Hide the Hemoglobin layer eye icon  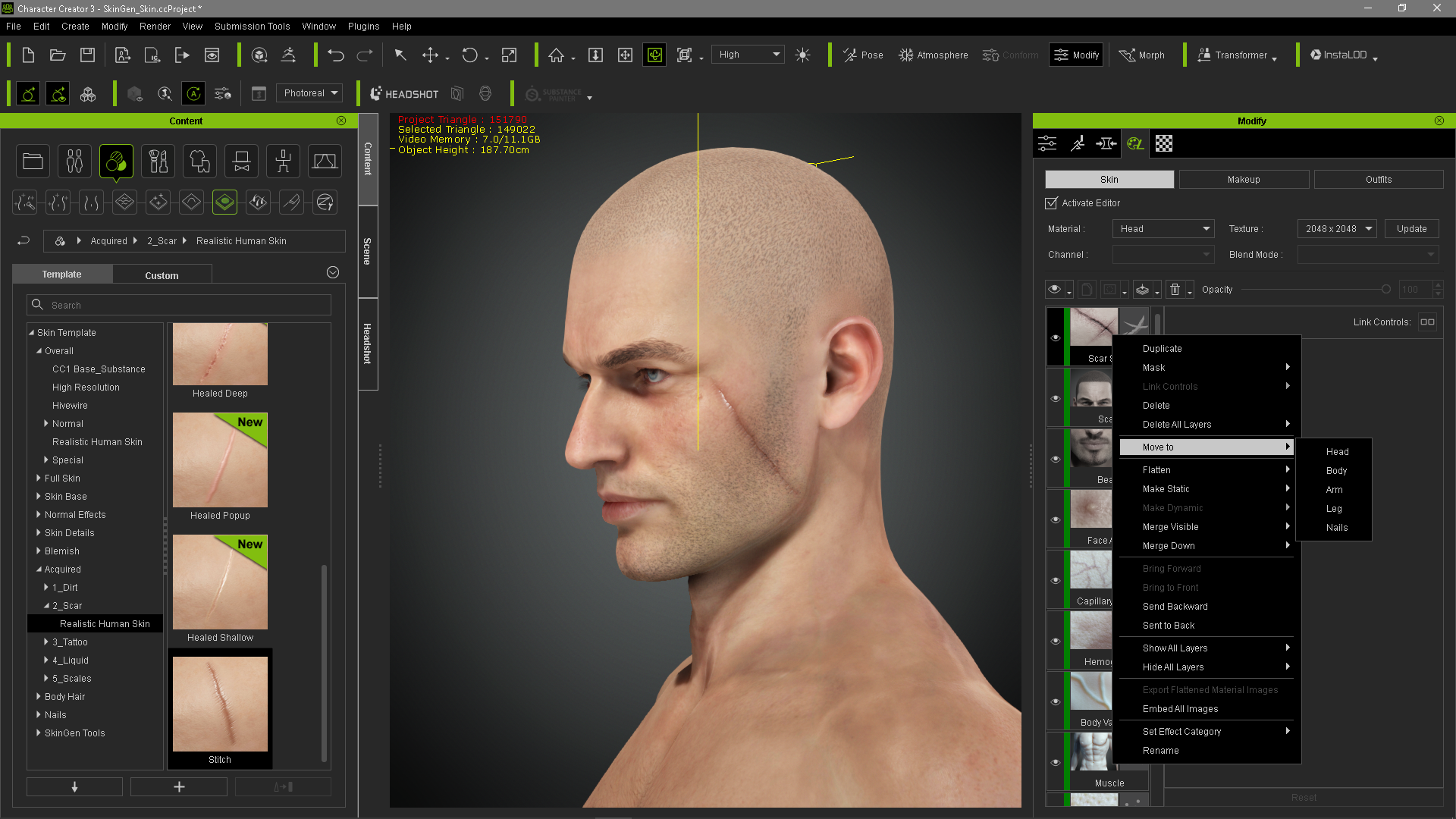pos(1056,641)
